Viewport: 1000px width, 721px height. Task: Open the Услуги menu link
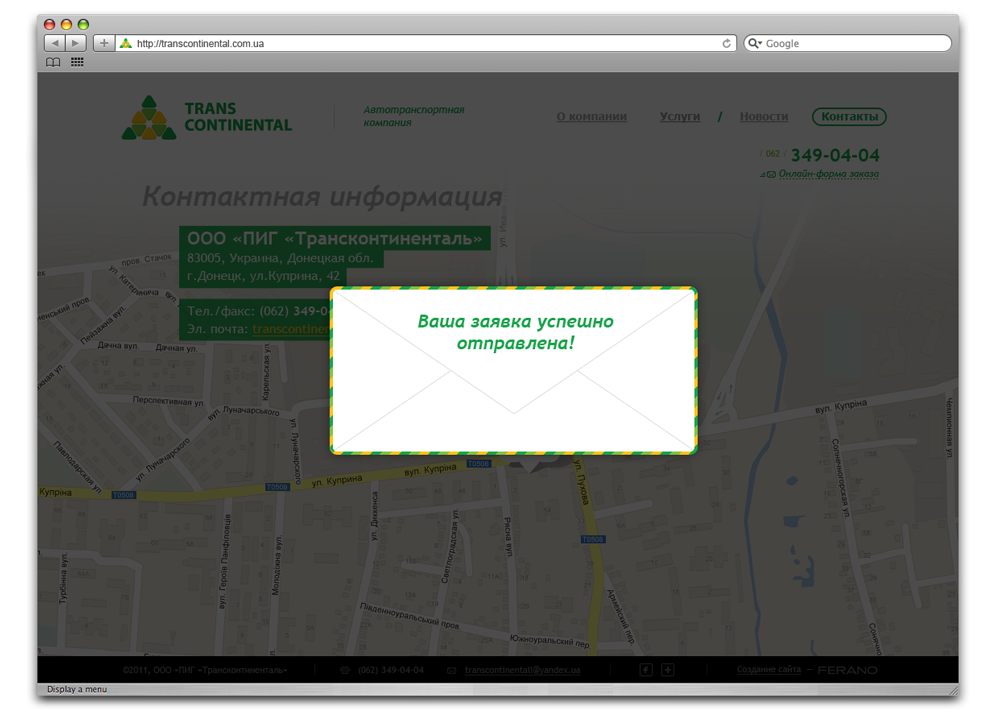pos(680,117)
